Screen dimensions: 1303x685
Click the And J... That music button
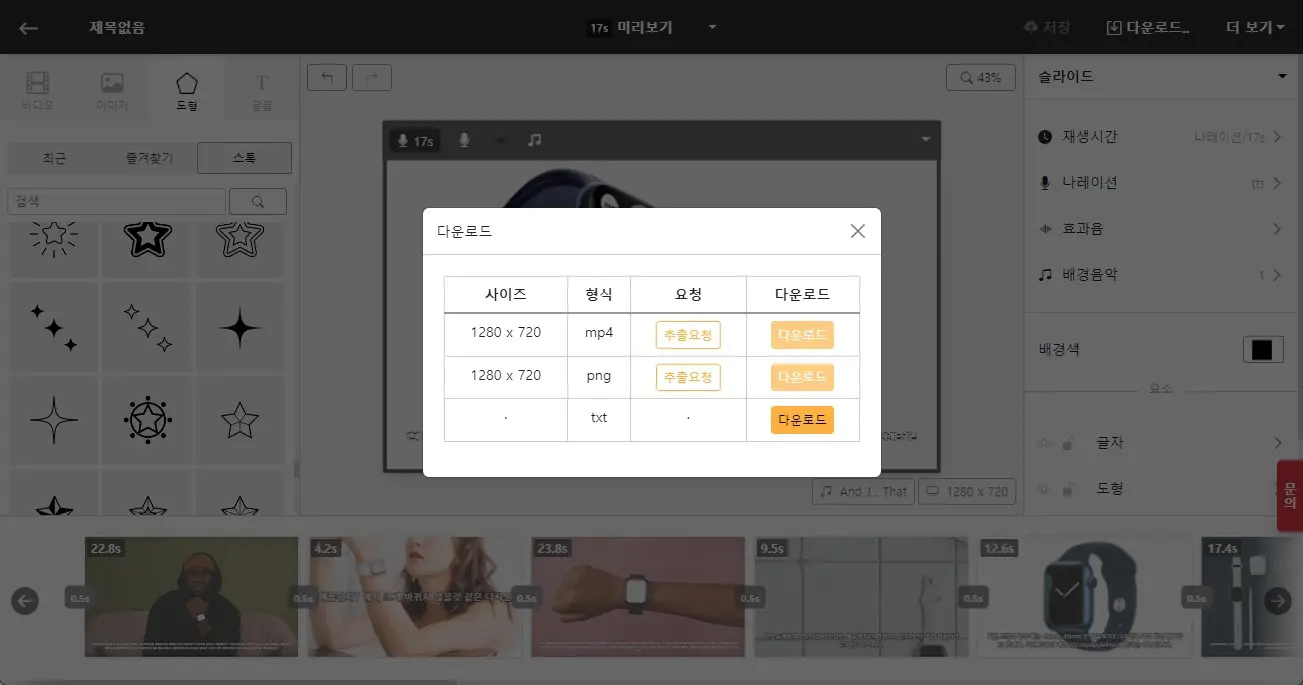click(863, 491)
